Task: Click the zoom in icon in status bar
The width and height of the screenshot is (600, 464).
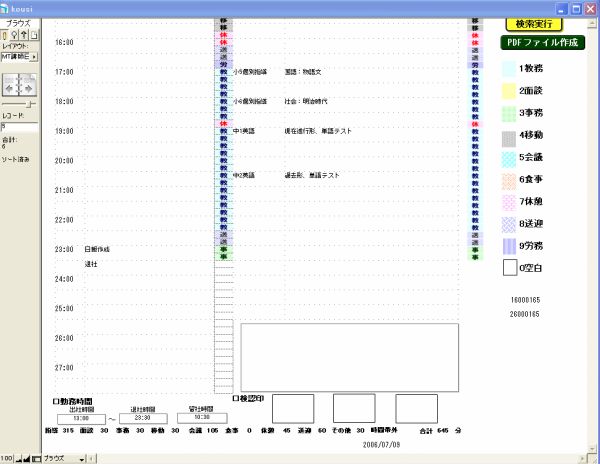Action: 27,457
